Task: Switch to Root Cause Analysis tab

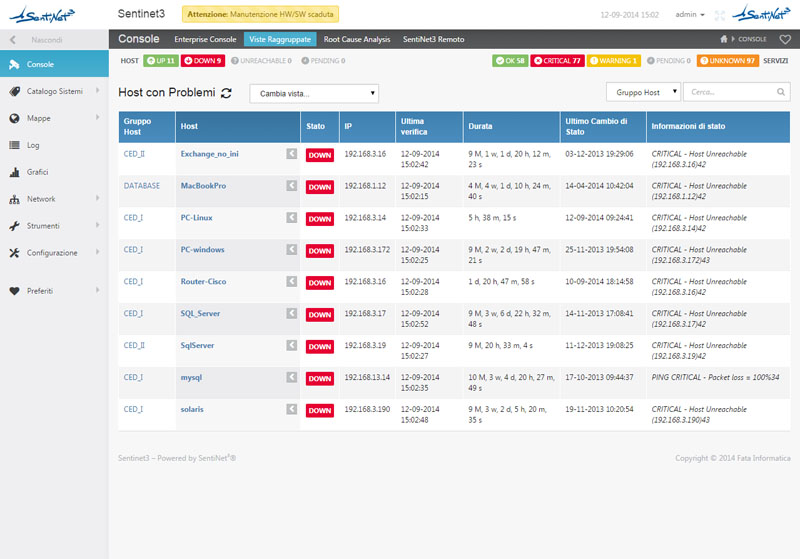Action: pyautogui.click(x=357, y=39)
